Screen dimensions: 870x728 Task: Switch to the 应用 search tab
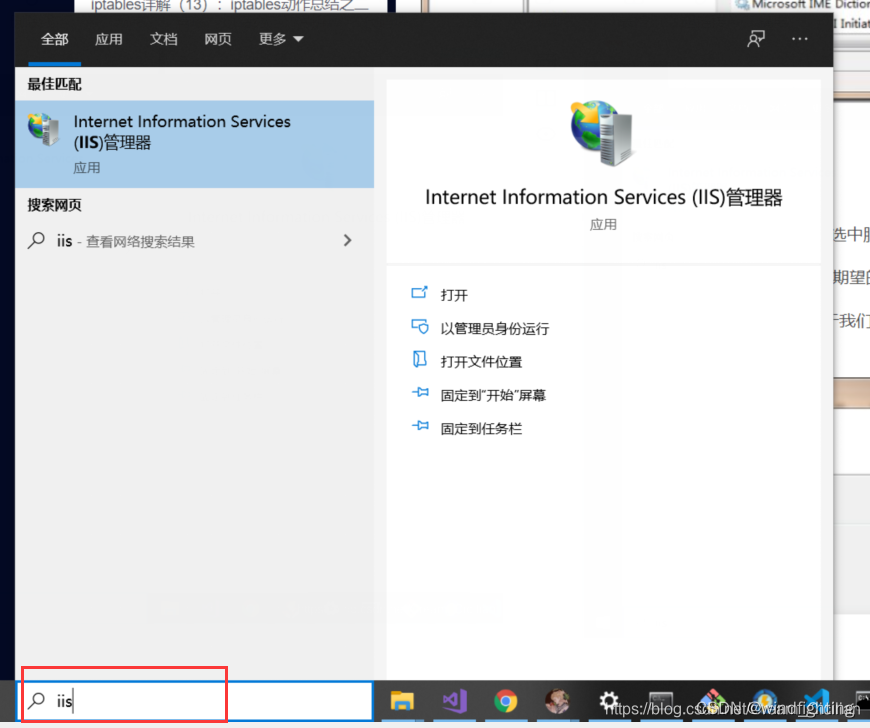coord(109,39)
